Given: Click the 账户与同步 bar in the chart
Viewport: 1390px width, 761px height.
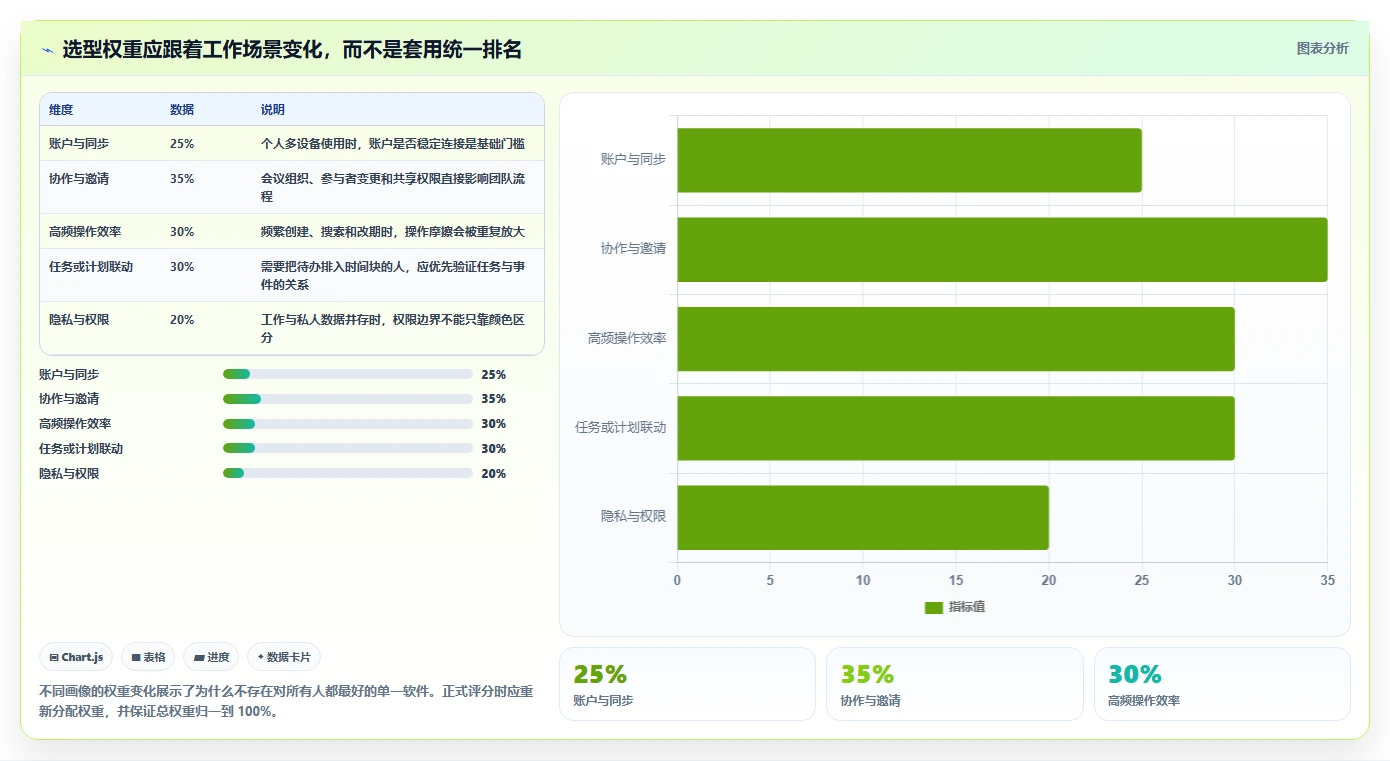Looking at the screenshot, I should (x=909, y=160).
